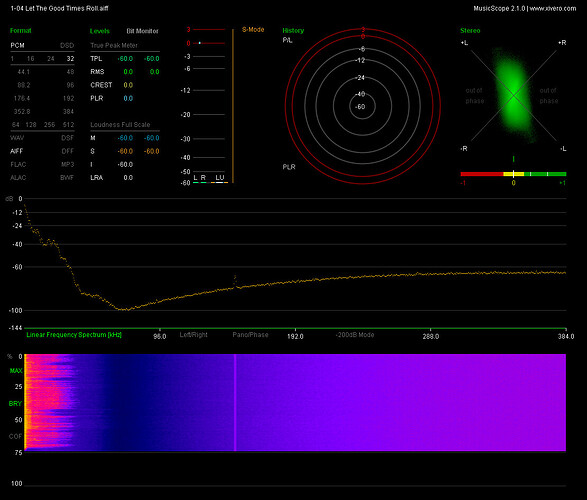Screen dimensions: 587x500
Task: Select the 44.1 sample rate value
Action: (x=24, y=72)
